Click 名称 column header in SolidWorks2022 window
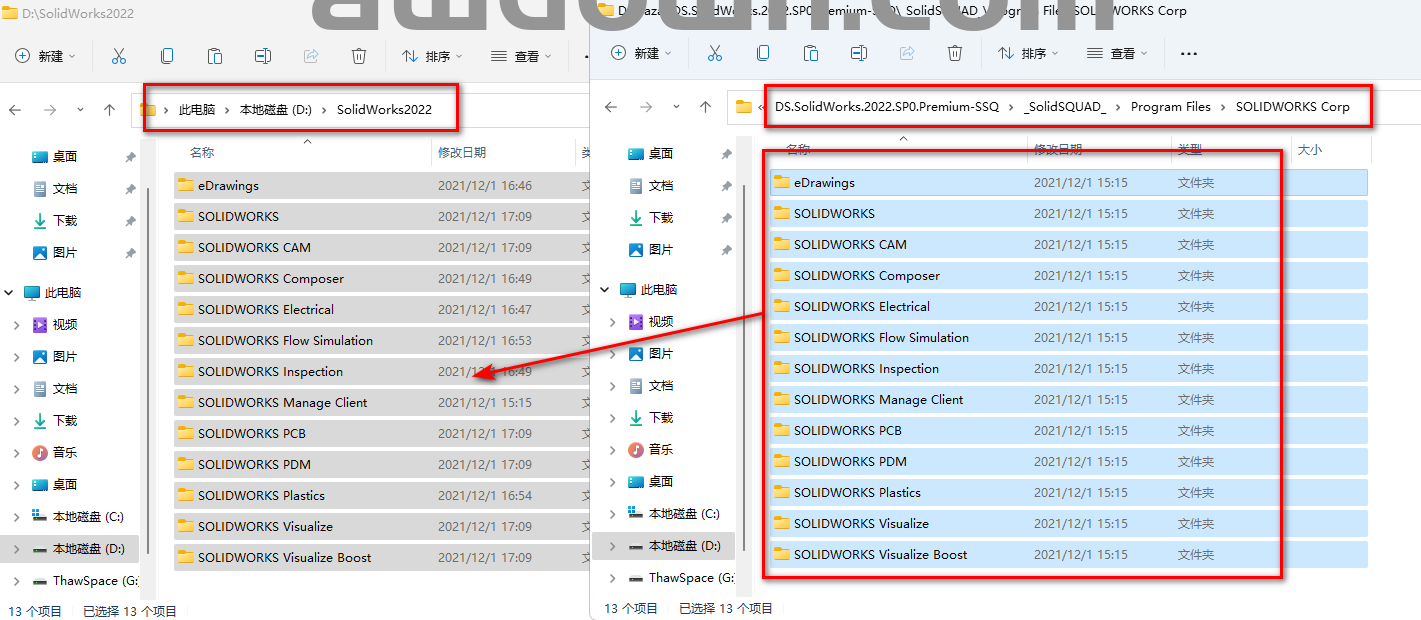The image size is (1421, 620). (x=202, y=153)
